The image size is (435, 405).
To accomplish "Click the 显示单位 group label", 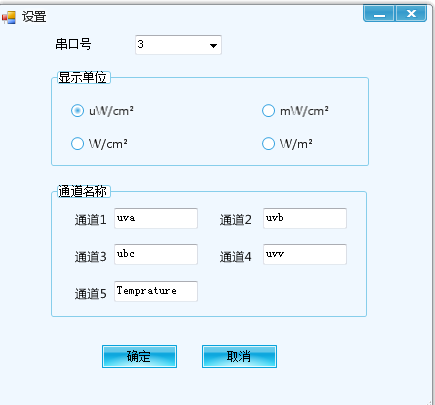I will (x=83, y=78).
